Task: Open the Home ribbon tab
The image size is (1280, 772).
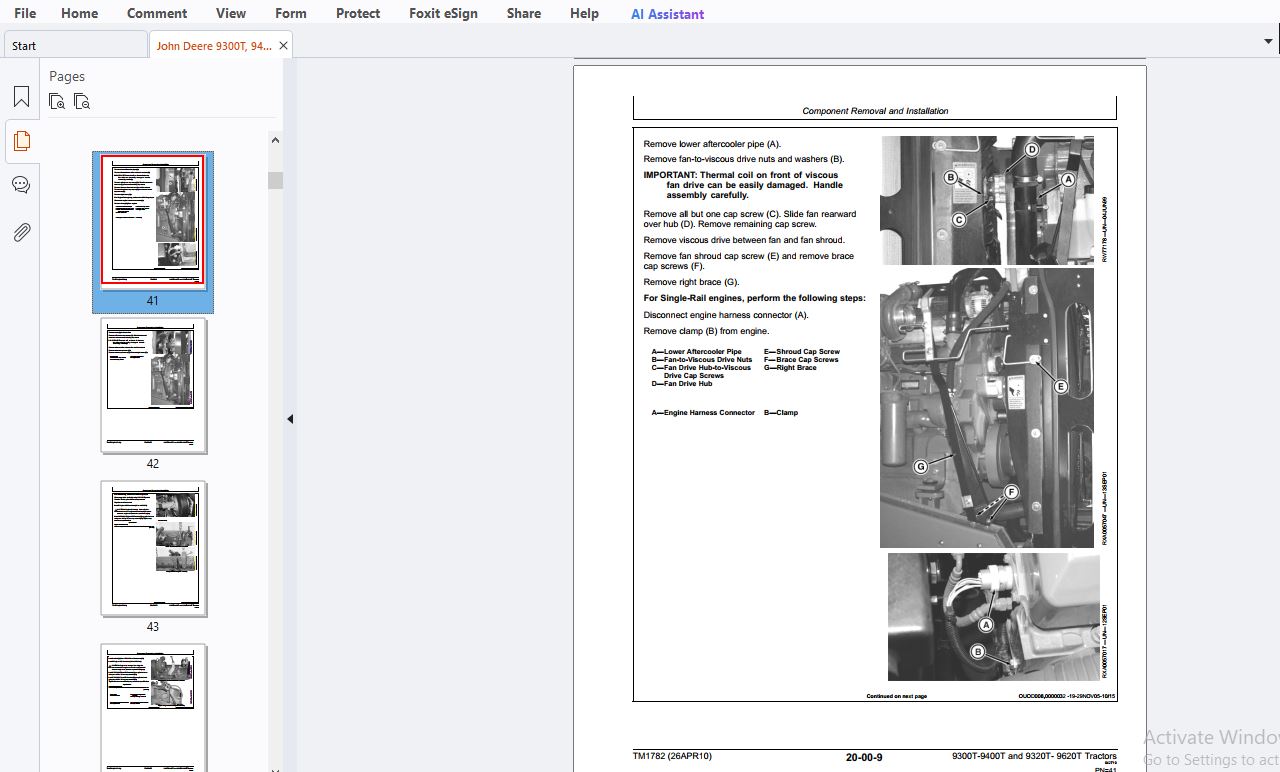Action: point(79,13)
